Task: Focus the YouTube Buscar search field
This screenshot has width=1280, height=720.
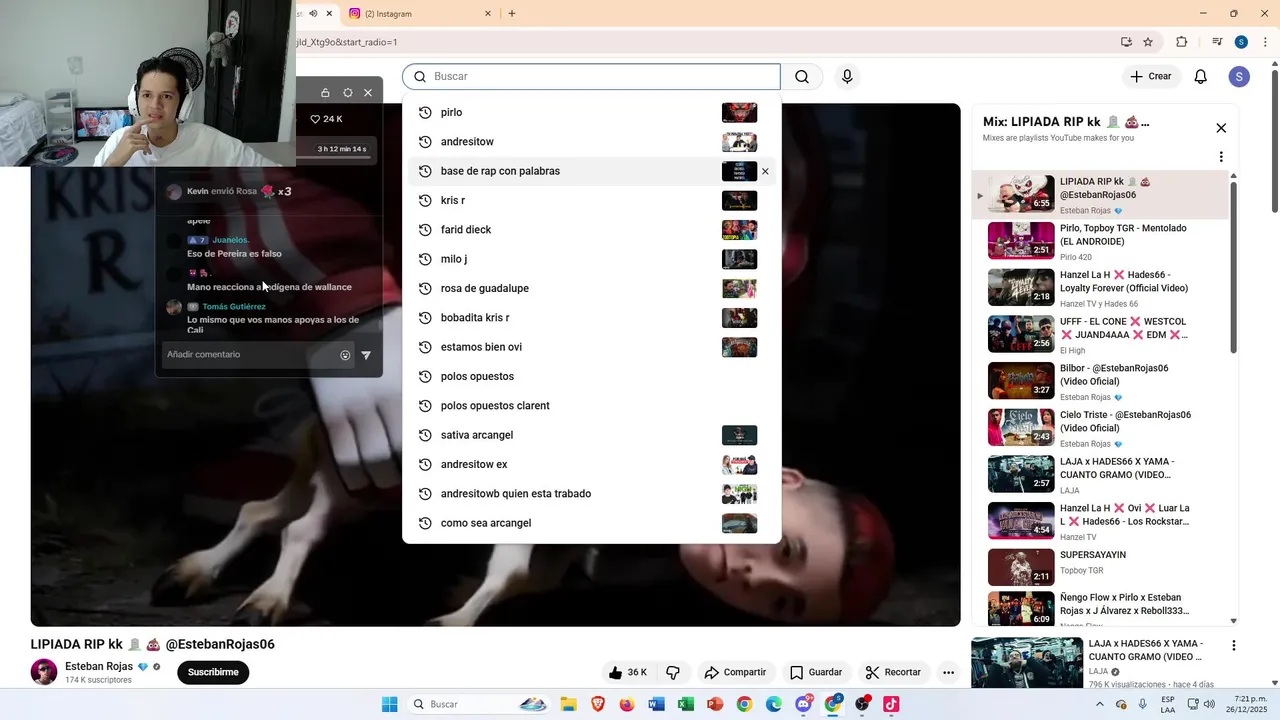Action: pos(591,77)
